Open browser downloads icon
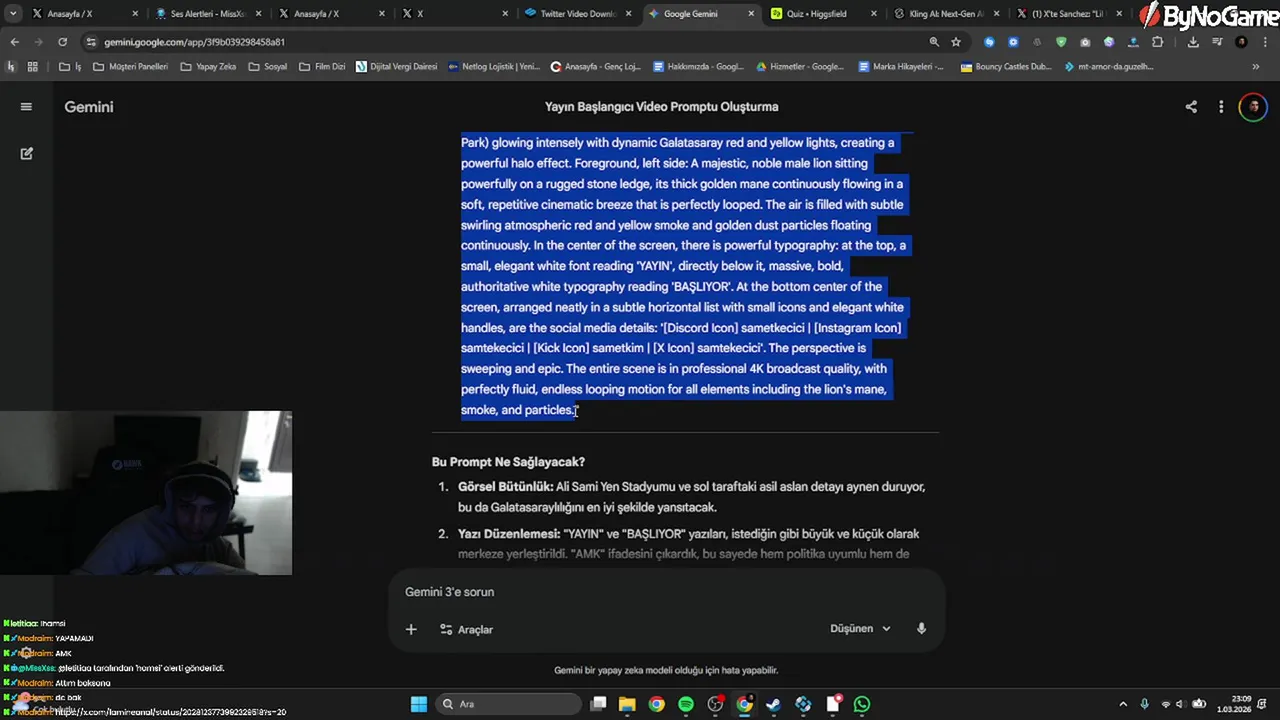Screen dimensions: 1280x720 pos(1193,42)
